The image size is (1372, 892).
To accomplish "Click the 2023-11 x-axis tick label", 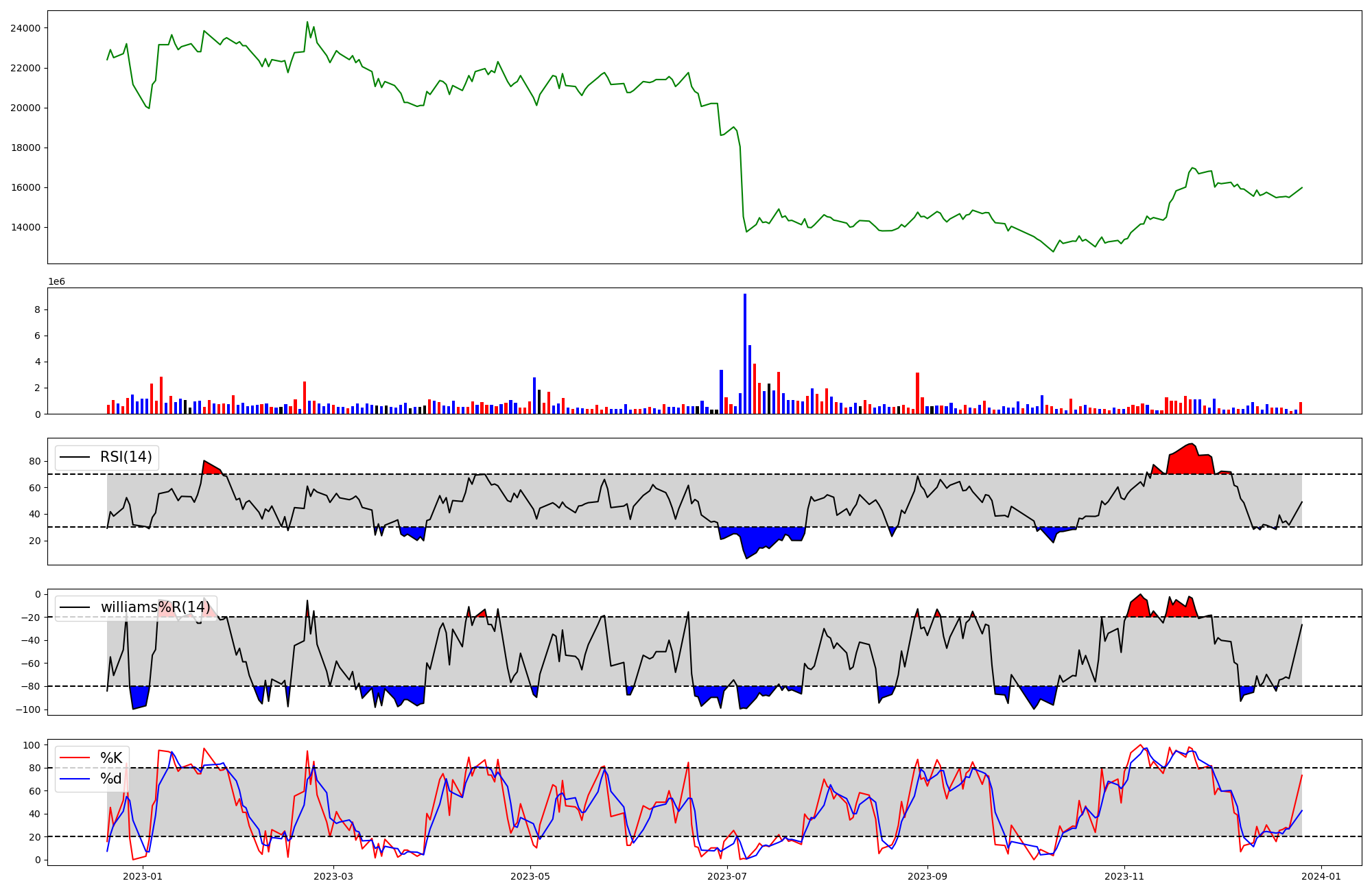I will [1125, 876].
